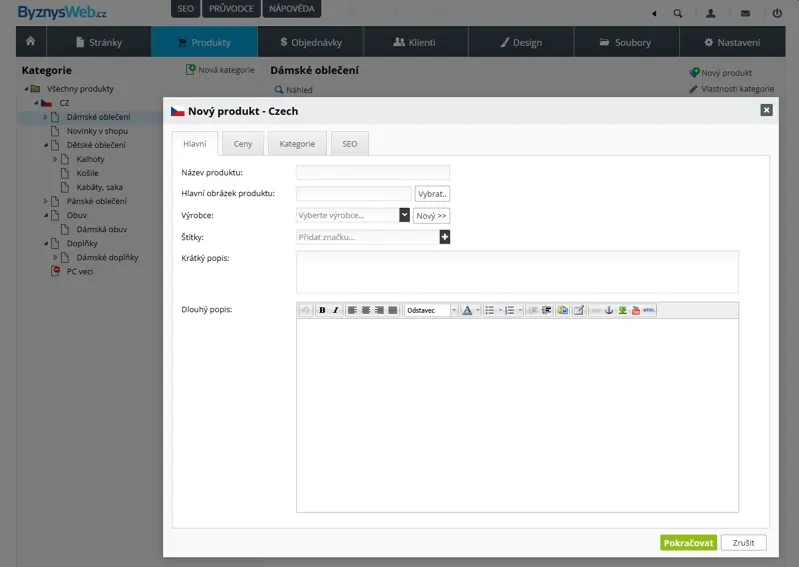Open Design in main navigation
799x567 pixels.
click(x=521, y=42)
